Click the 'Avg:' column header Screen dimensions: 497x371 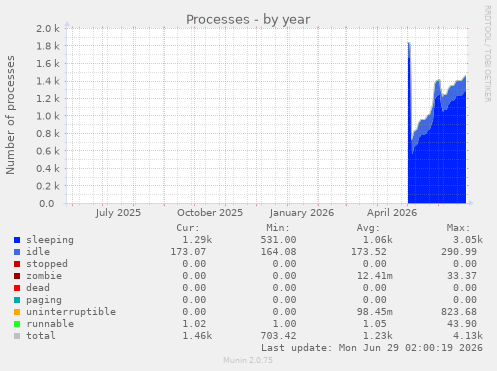pyautogui.click(x=368, y=228)
